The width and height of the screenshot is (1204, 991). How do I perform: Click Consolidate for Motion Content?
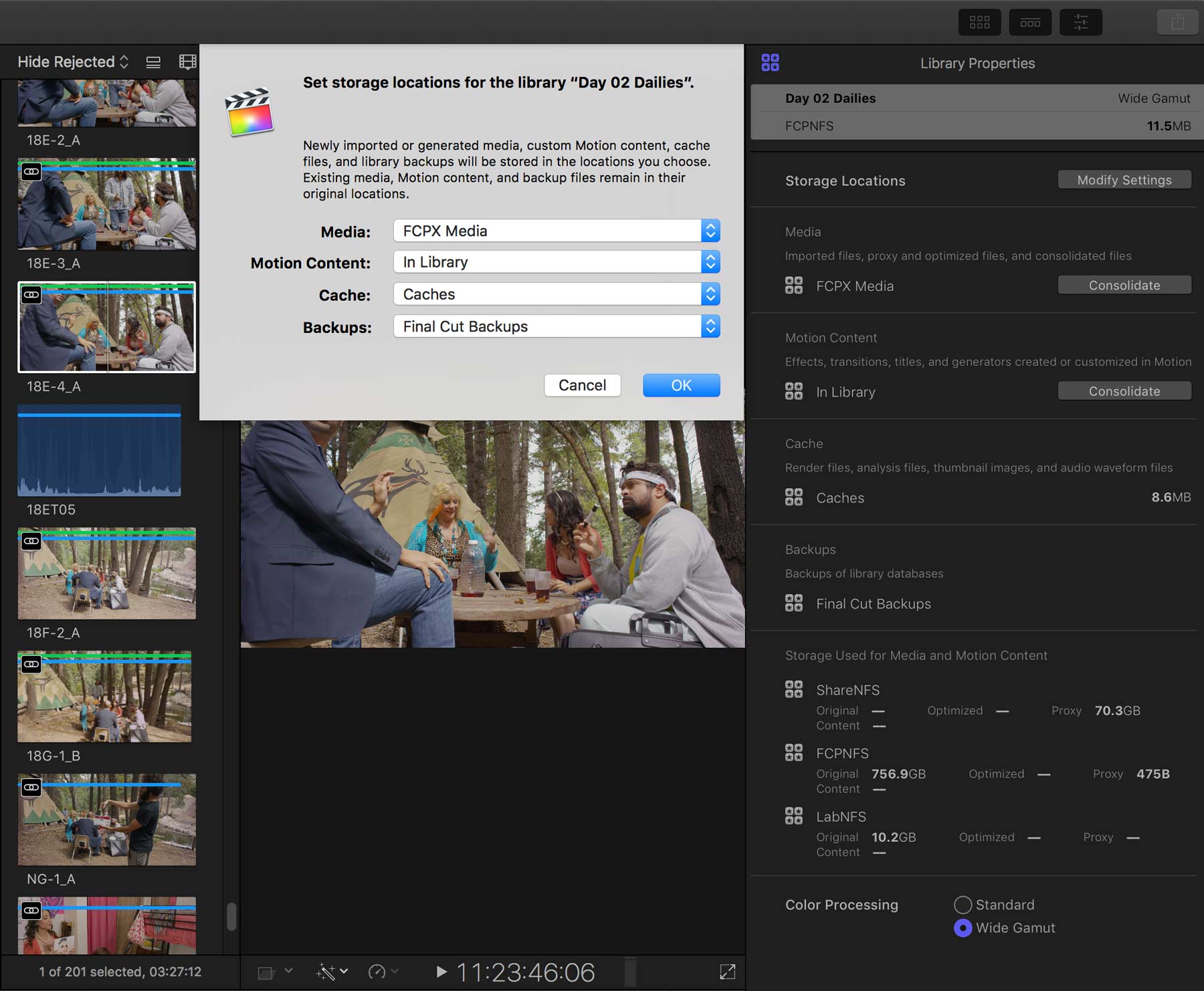(1124, 391)
